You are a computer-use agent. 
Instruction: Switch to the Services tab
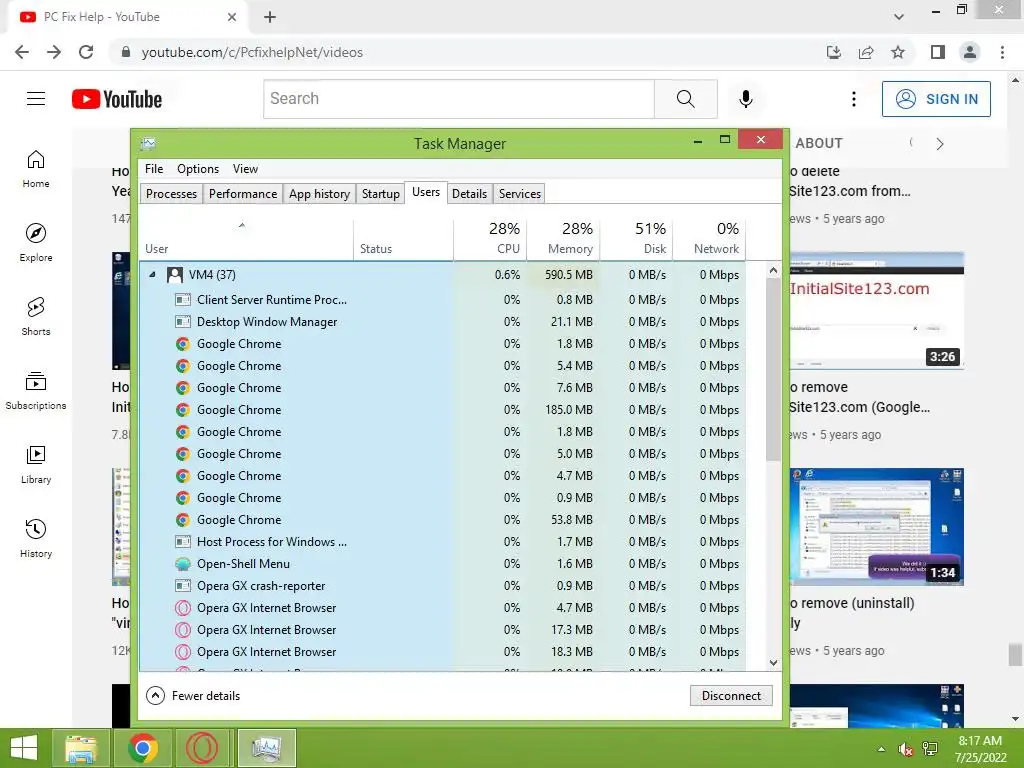pyautogui.click(x=520, y=194)
